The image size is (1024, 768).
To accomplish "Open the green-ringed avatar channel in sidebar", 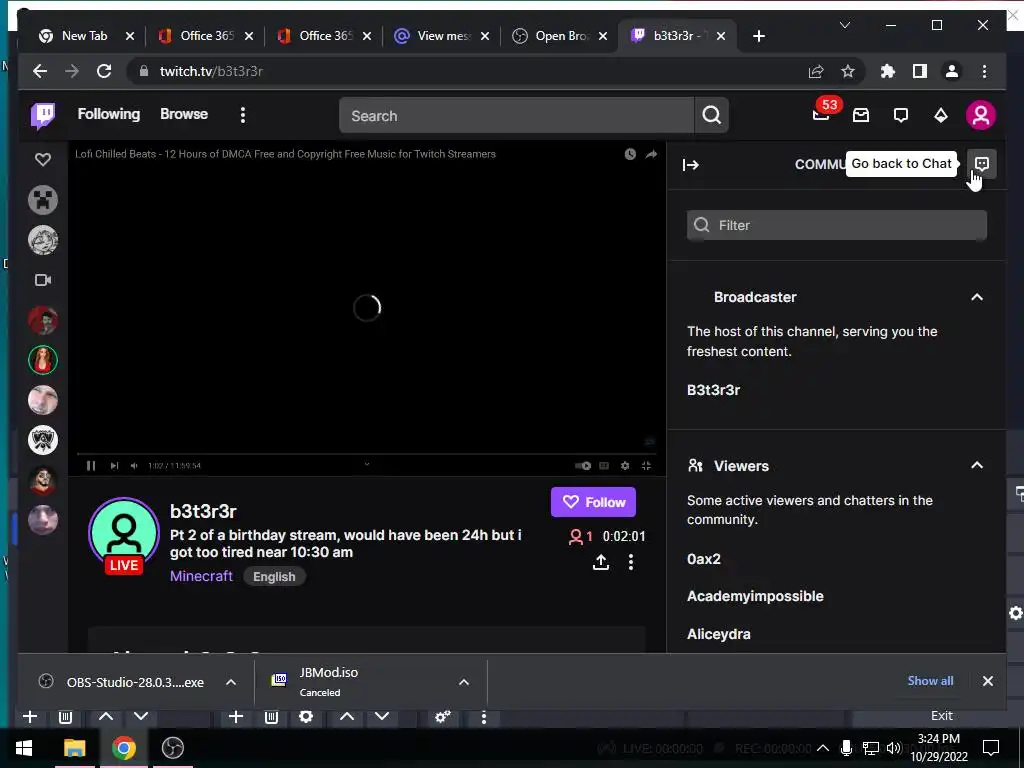I will pos(43,360).
